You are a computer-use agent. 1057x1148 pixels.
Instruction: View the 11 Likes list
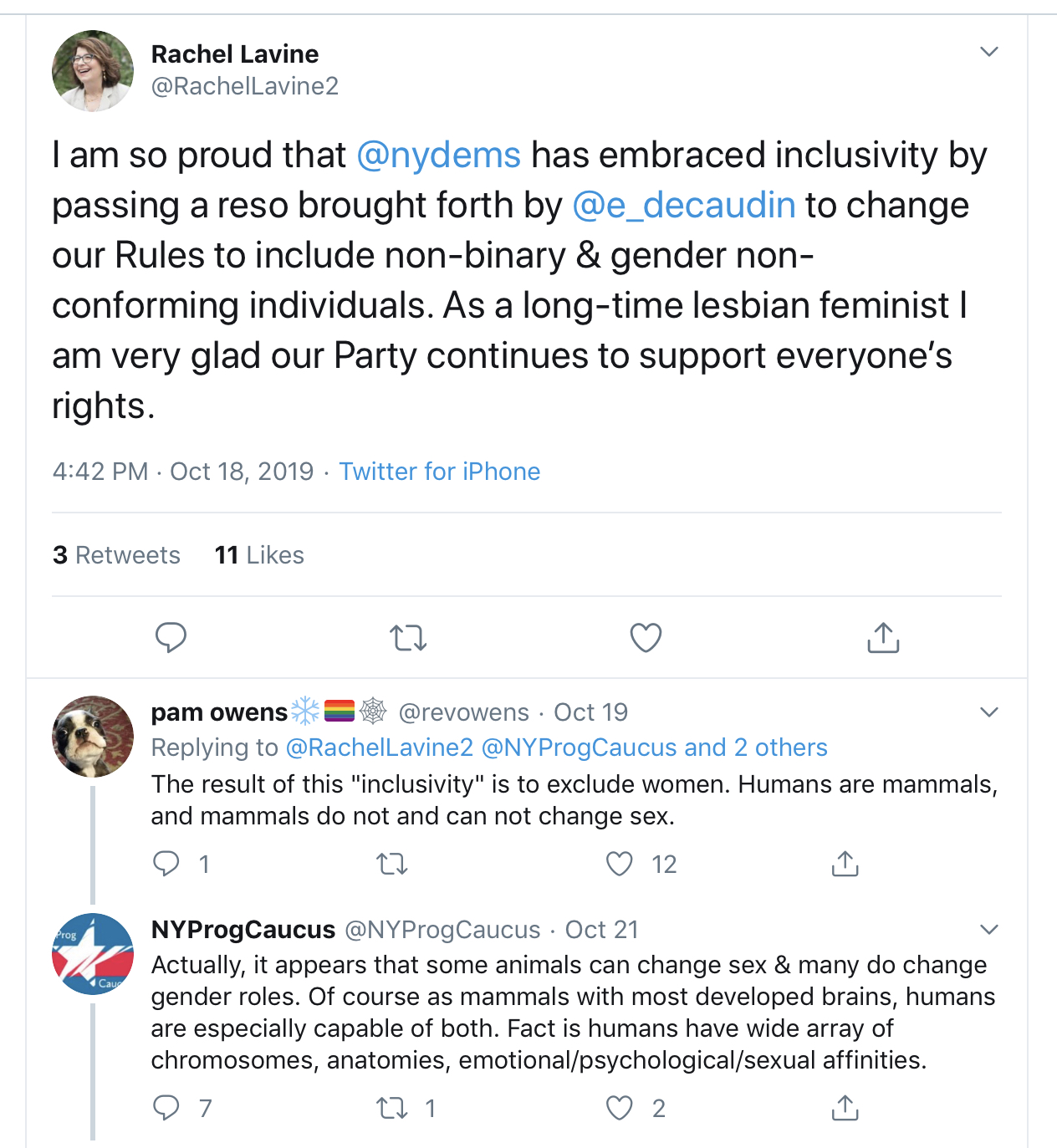(x=259, y=555)
